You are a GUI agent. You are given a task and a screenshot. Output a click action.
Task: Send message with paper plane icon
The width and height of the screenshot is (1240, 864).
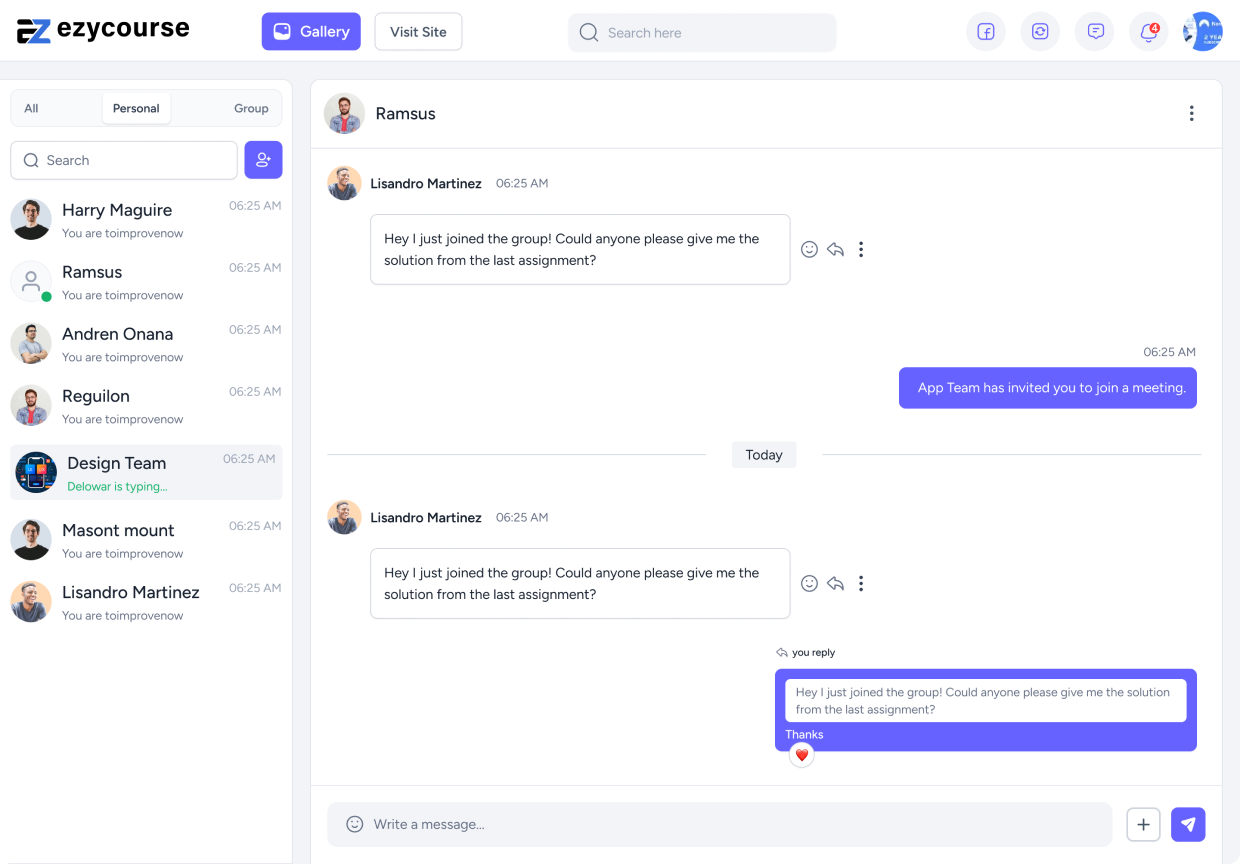tap(1188, 824)
